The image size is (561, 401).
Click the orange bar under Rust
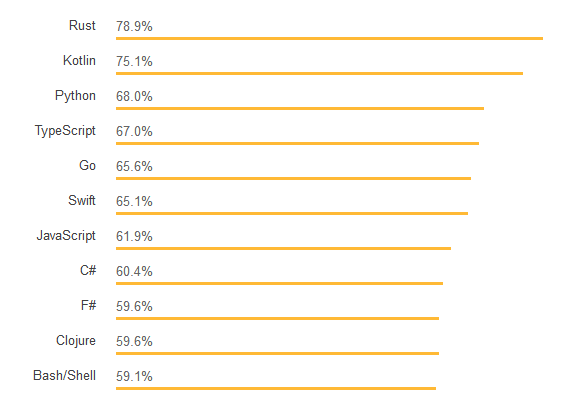click(x=330, y=38)
